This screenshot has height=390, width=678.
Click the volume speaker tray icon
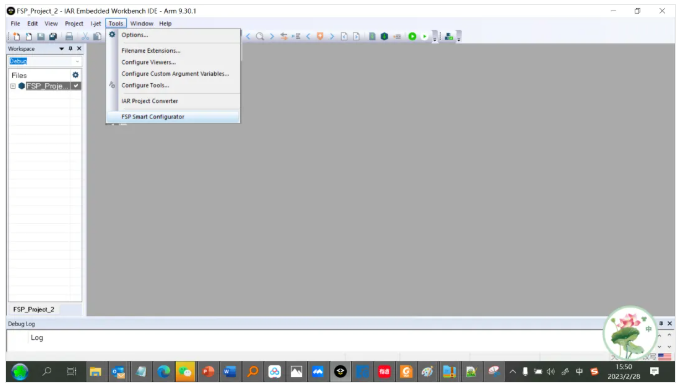551,371
